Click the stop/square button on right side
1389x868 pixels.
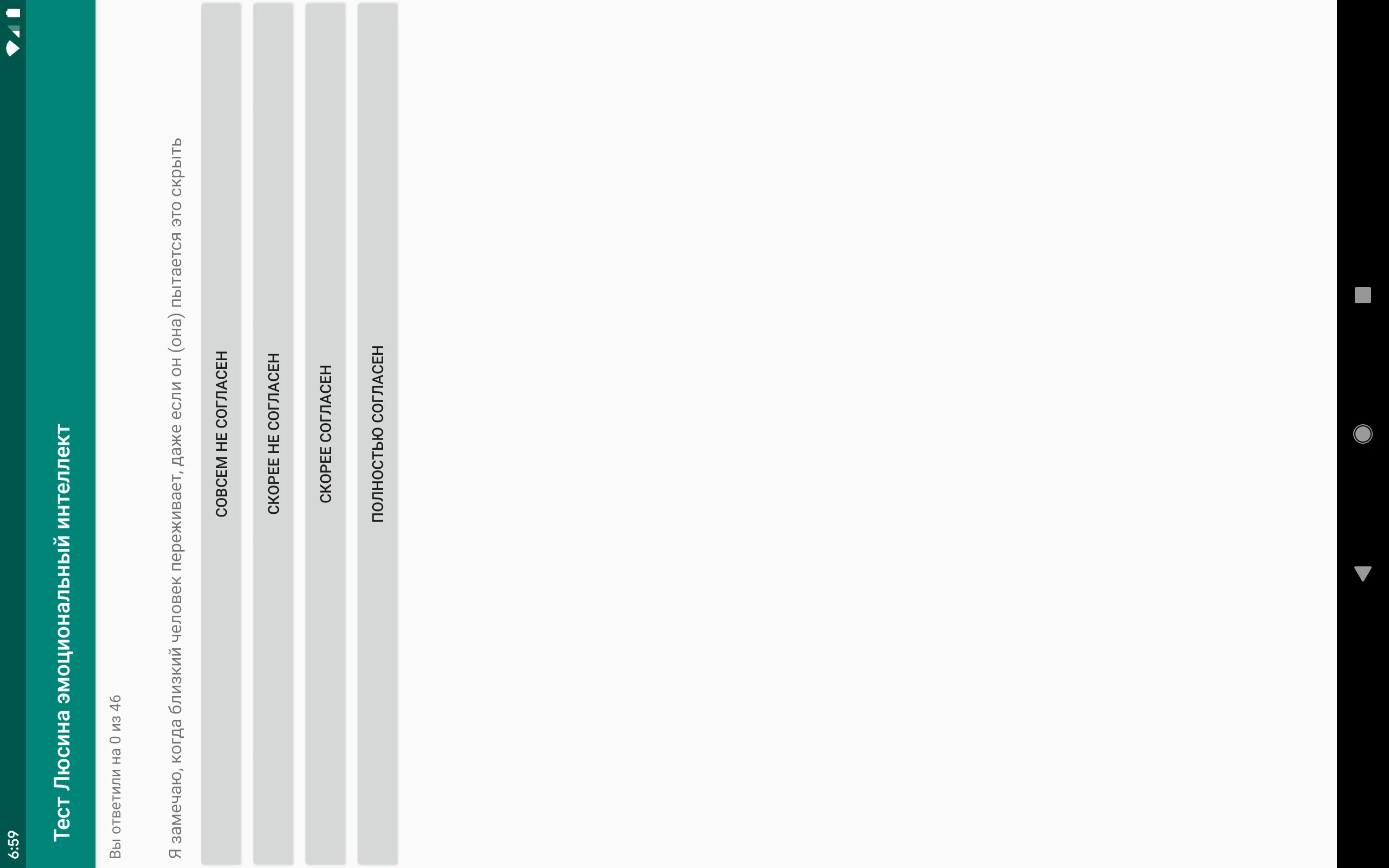tap(1362, 294)
